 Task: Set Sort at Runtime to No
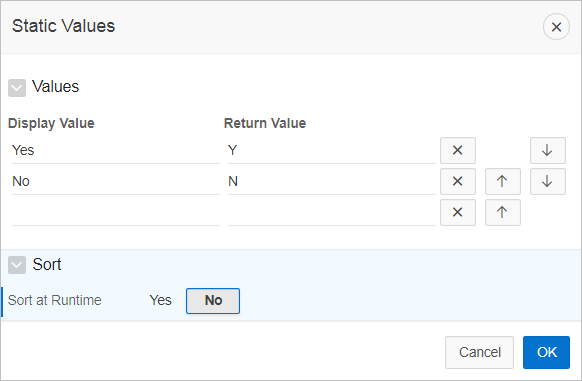point(213,301)
